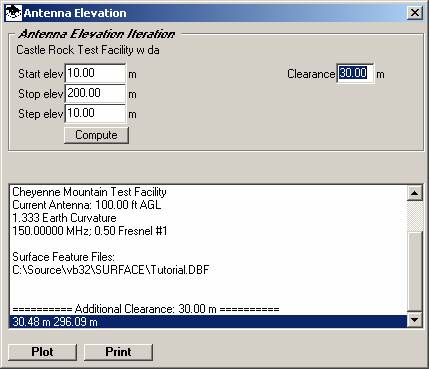
Task: Click the Clearance input field
Action: [x=355, y=73]
